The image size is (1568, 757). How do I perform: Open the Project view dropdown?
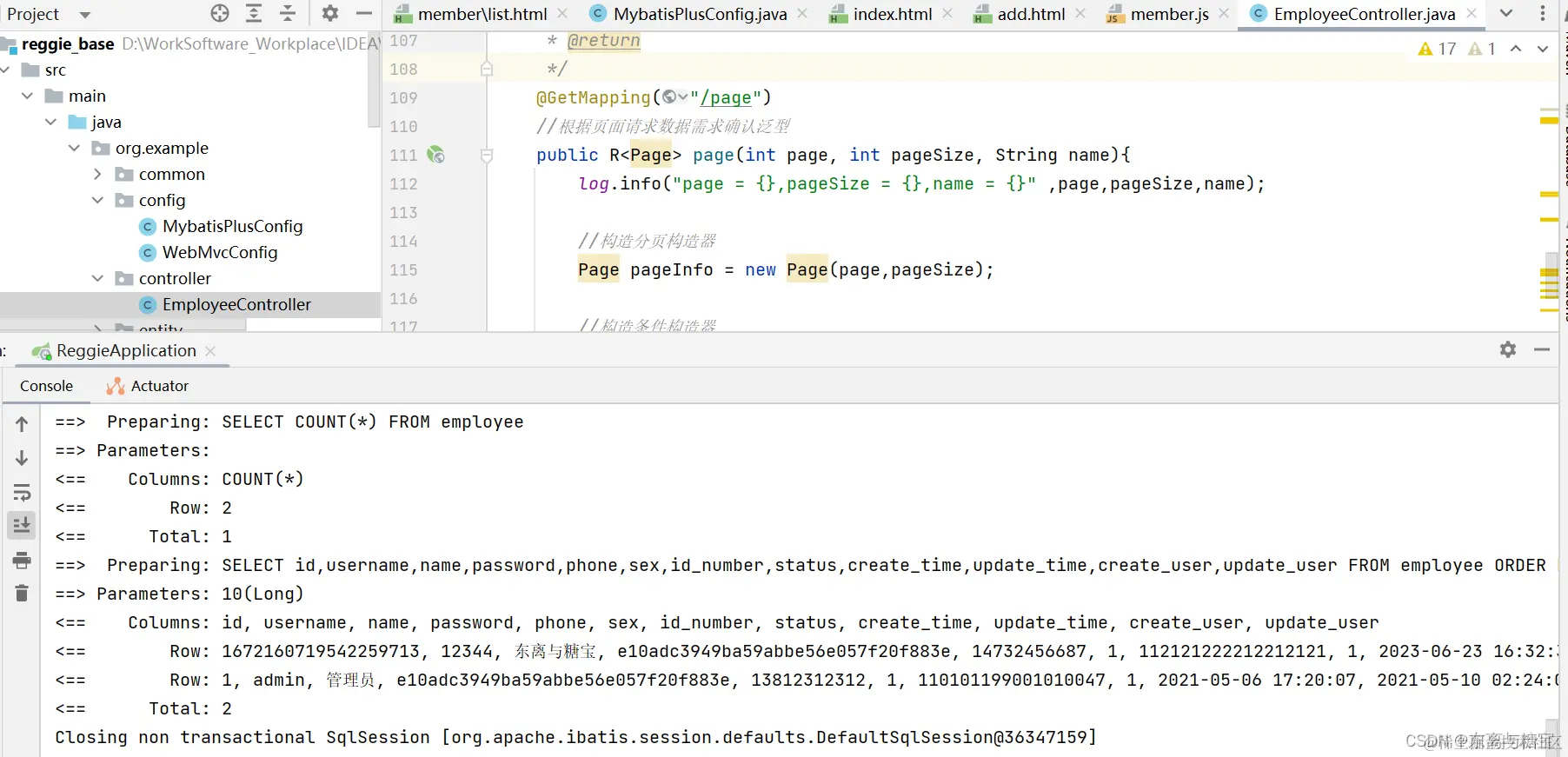85,15
